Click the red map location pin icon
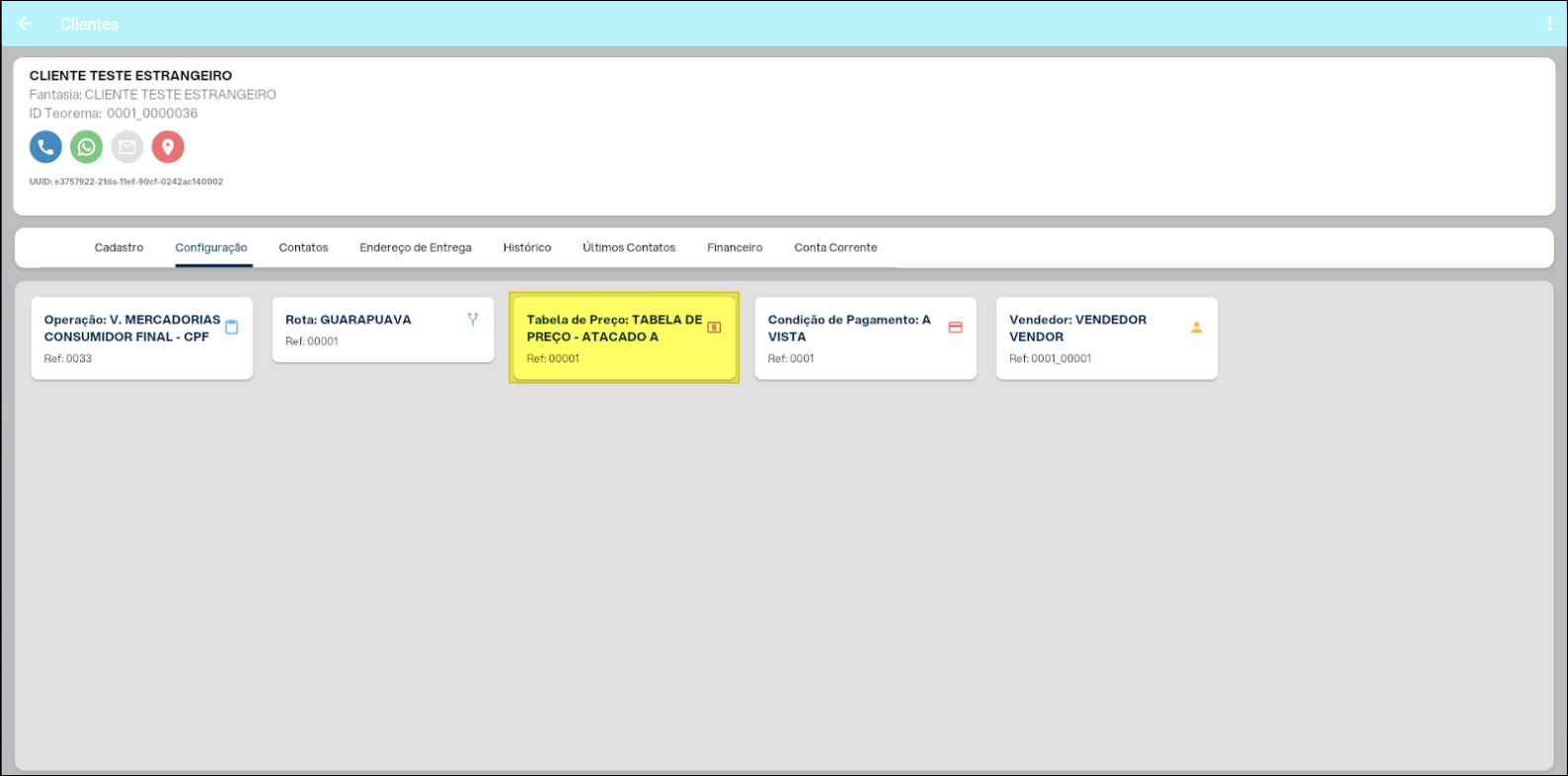The width and height of the screenshot is (1568, 776). click(x=168, y=147)
